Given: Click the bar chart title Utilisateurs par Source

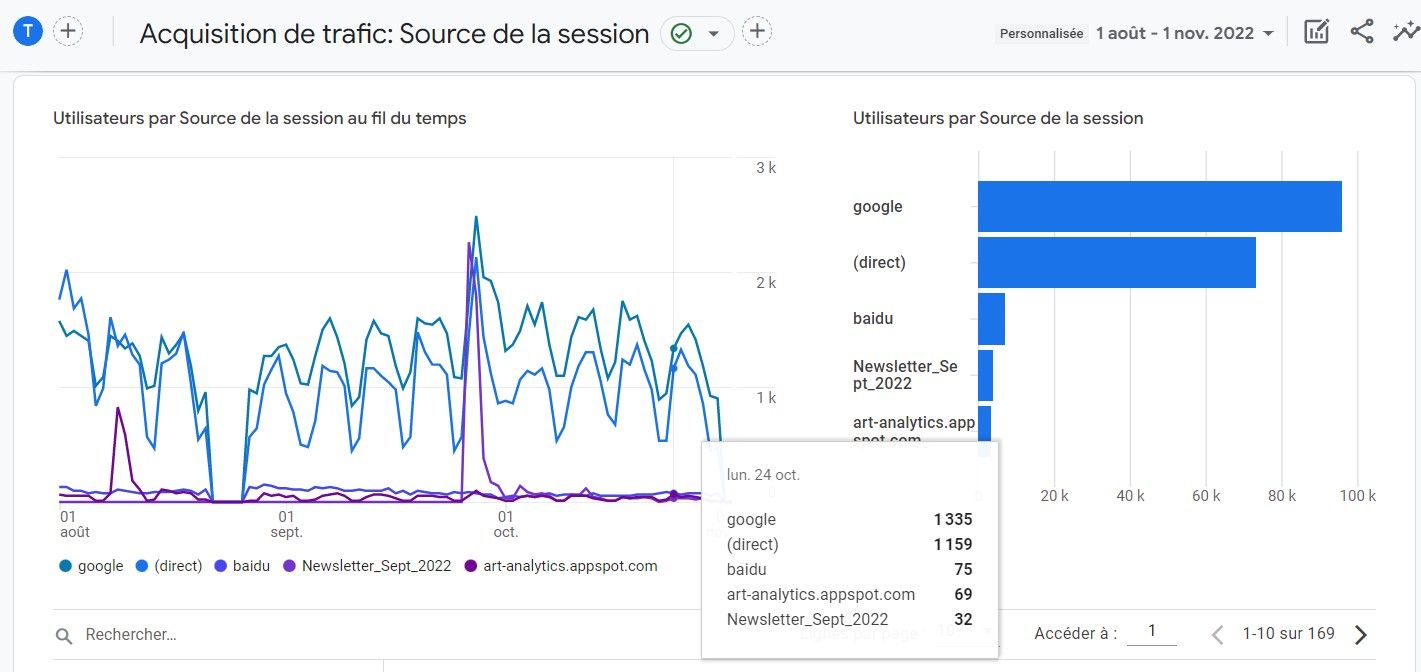Looking at the screenshot, I should [x=998, y=118].
